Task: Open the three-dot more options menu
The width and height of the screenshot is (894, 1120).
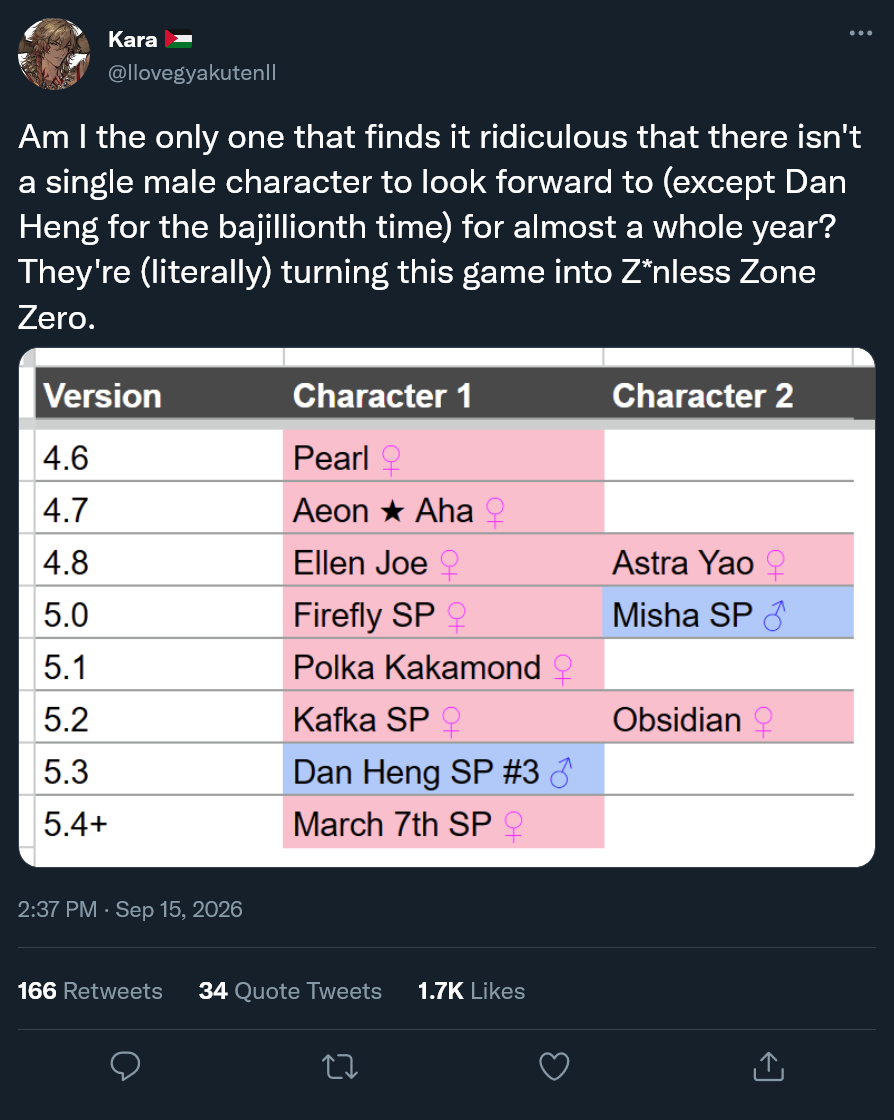Action: click(x=860, y=33)
